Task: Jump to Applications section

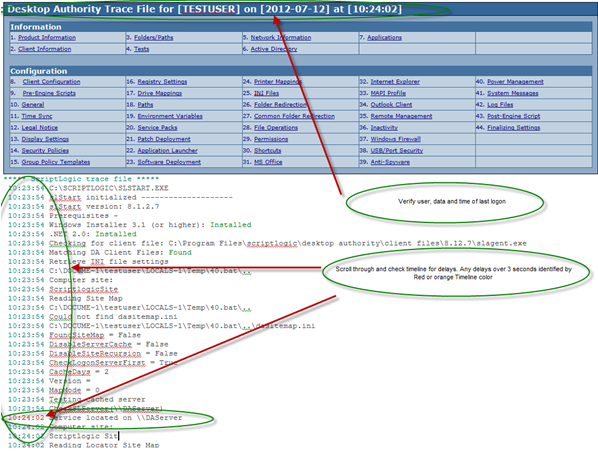Action: click(384, 37)
